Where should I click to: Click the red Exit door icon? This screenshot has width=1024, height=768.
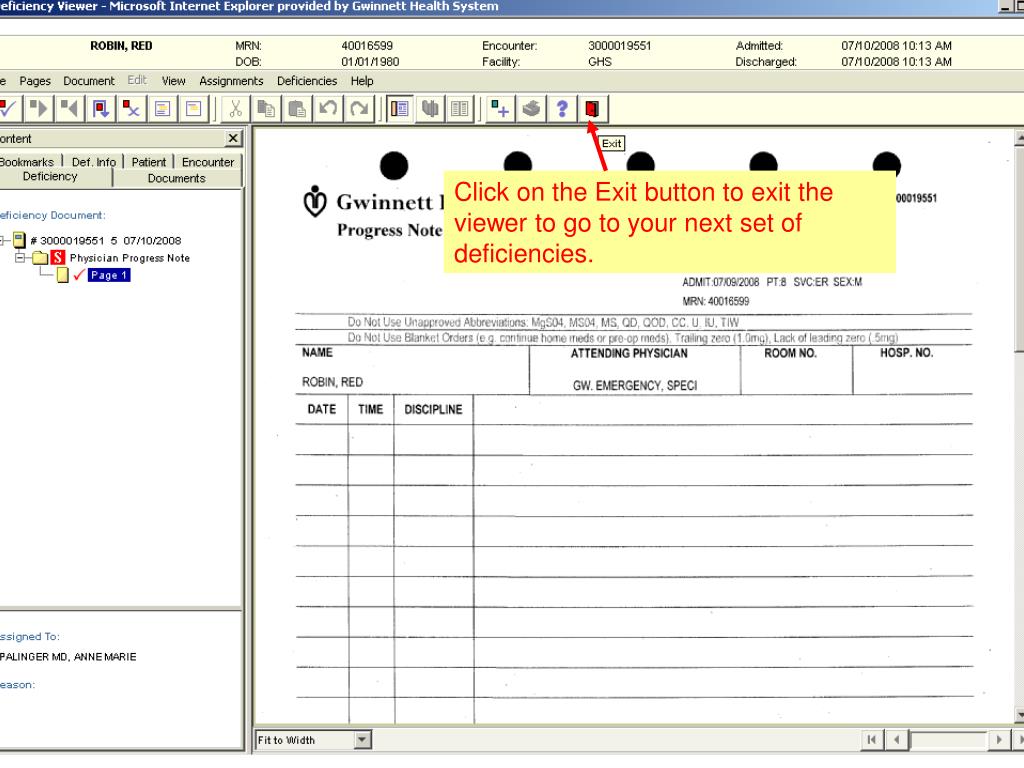click(x=592, y=108)
